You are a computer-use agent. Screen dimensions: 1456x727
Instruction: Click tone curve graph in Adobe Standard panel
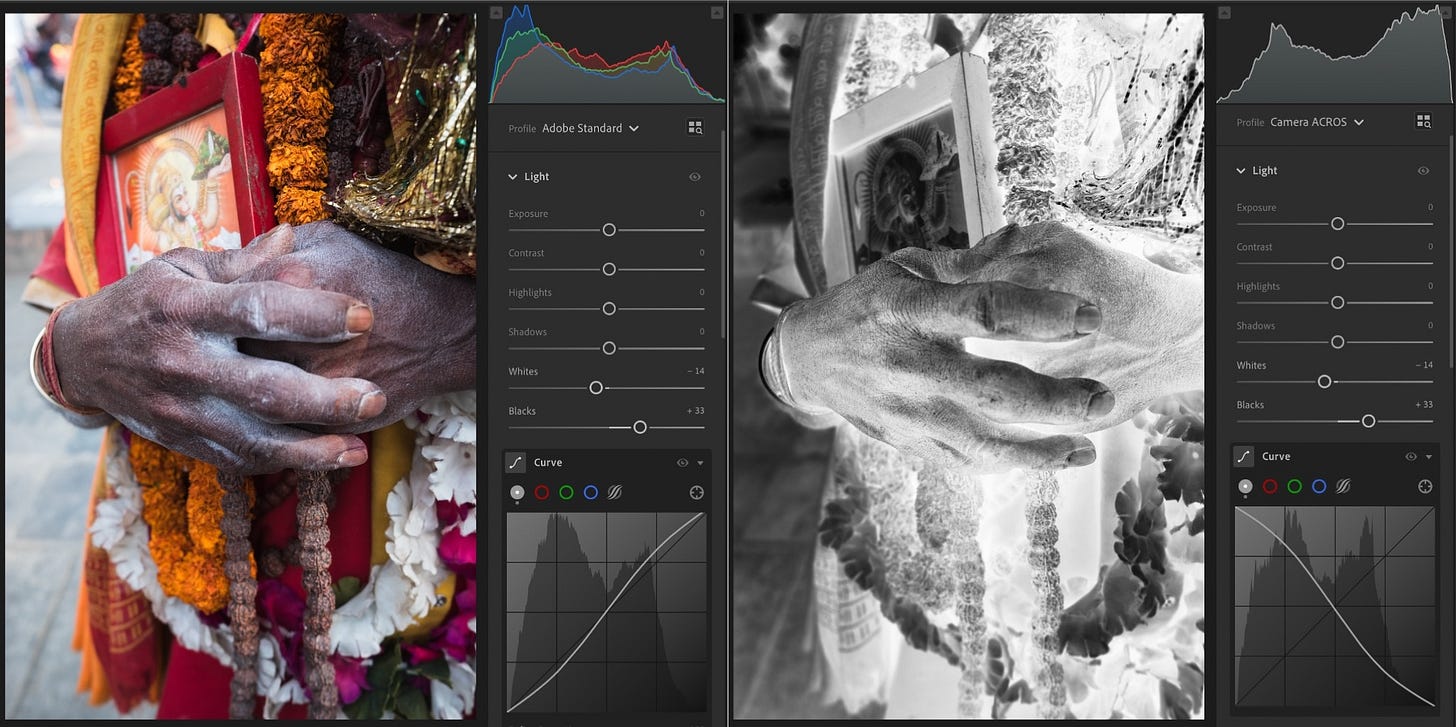point(607,612)
